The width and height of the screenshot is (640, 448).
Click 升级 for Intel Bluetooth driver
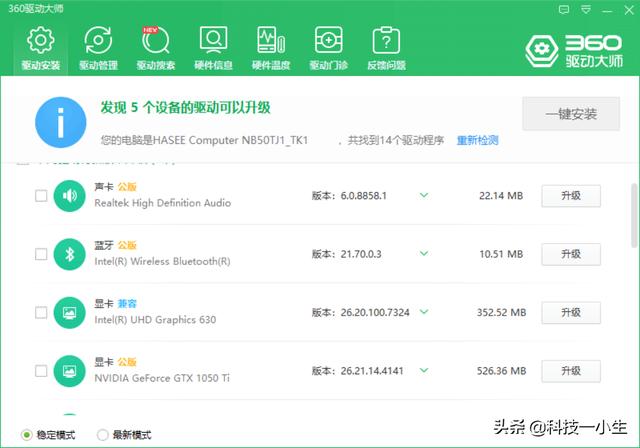pyautogui.click(x=571, y=254)
